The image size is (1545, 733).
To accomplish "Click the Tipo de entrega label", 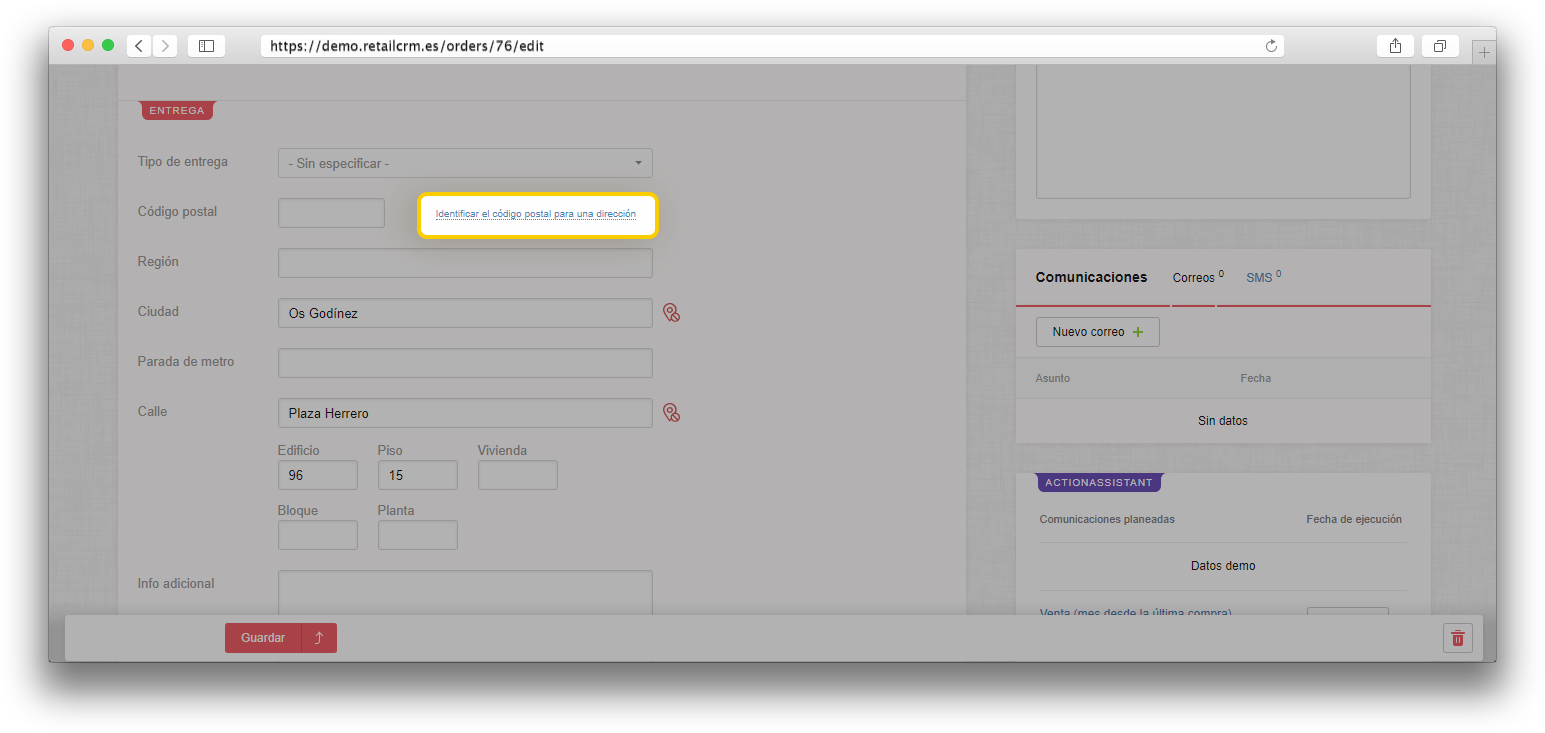I will pyautogui.click(x=182, y=161).
